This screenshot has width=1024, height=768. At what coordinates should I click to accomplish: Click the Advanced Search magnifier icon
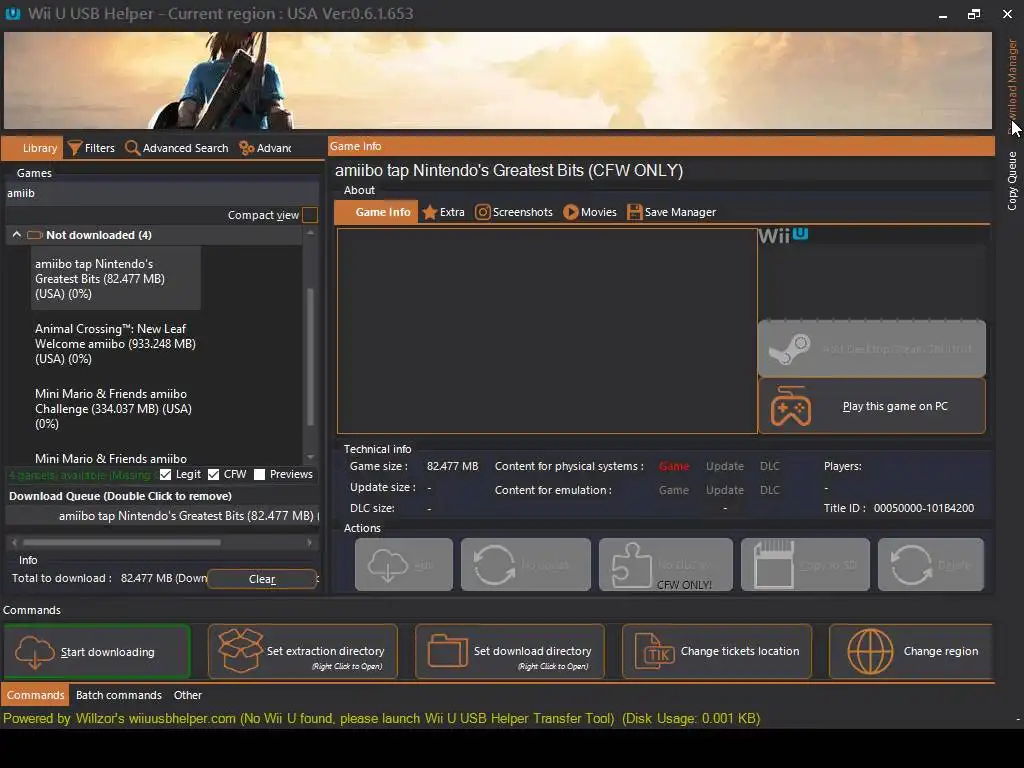tap(132, 148)
